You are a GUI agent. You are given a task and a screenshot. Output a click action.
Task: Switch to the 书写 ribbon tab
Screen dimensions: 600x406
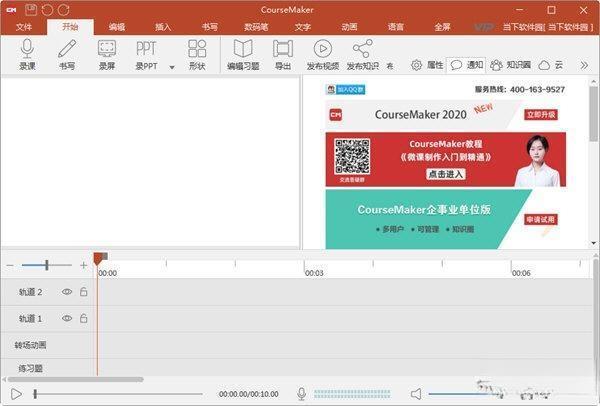210,27
